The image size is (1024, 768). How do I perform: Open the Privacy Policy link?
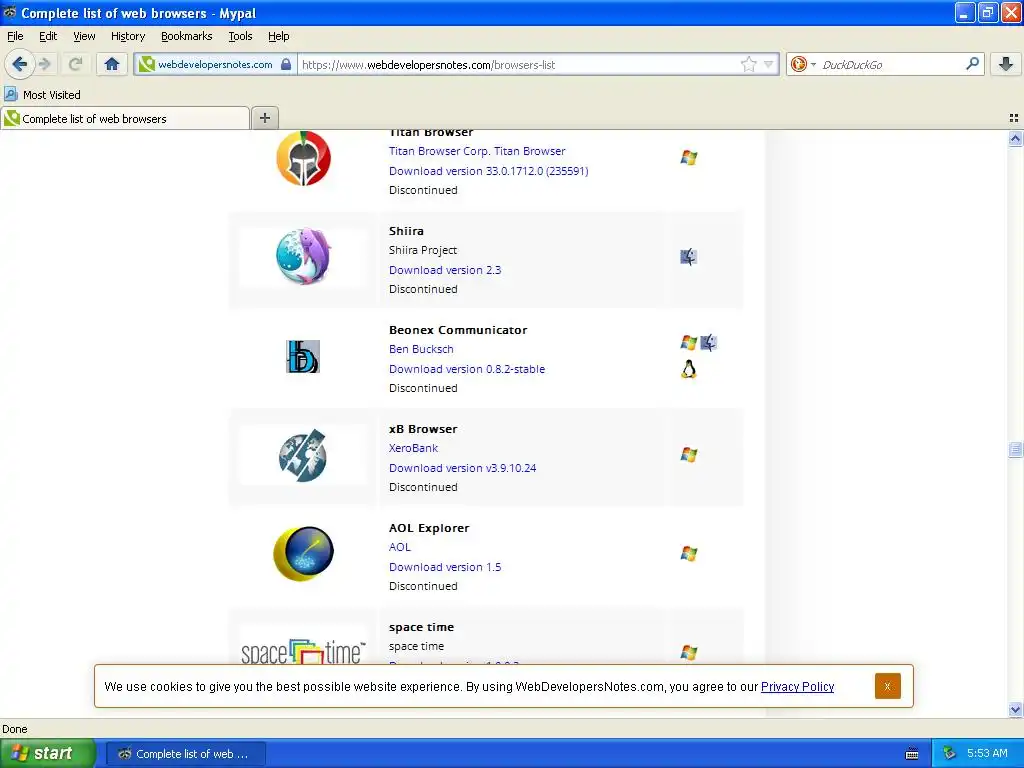[797, 686]
